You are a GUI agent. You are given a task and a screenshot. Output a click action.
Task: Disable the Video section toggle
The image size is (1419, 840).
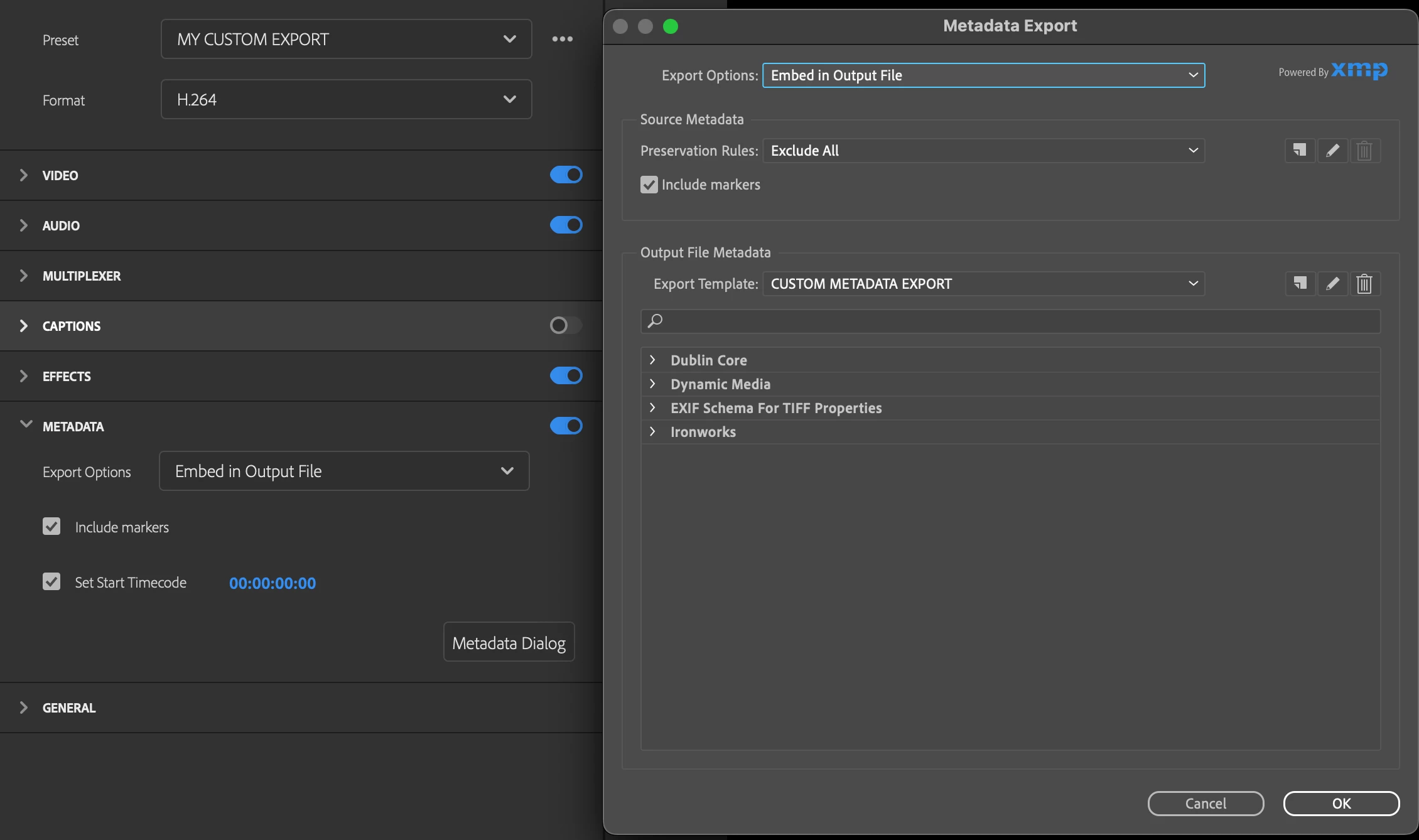pos(566,175)
